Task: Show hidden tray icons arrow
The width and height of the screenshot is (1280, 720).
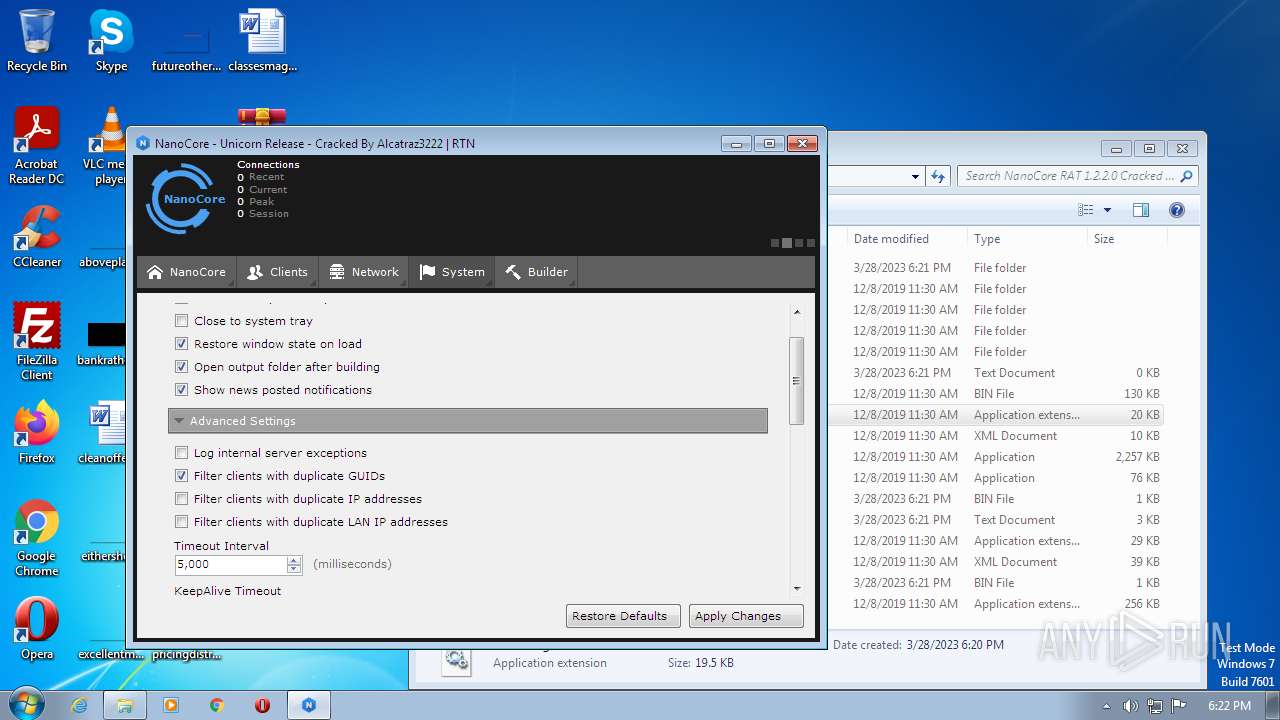Action: tap(1106, 706)
